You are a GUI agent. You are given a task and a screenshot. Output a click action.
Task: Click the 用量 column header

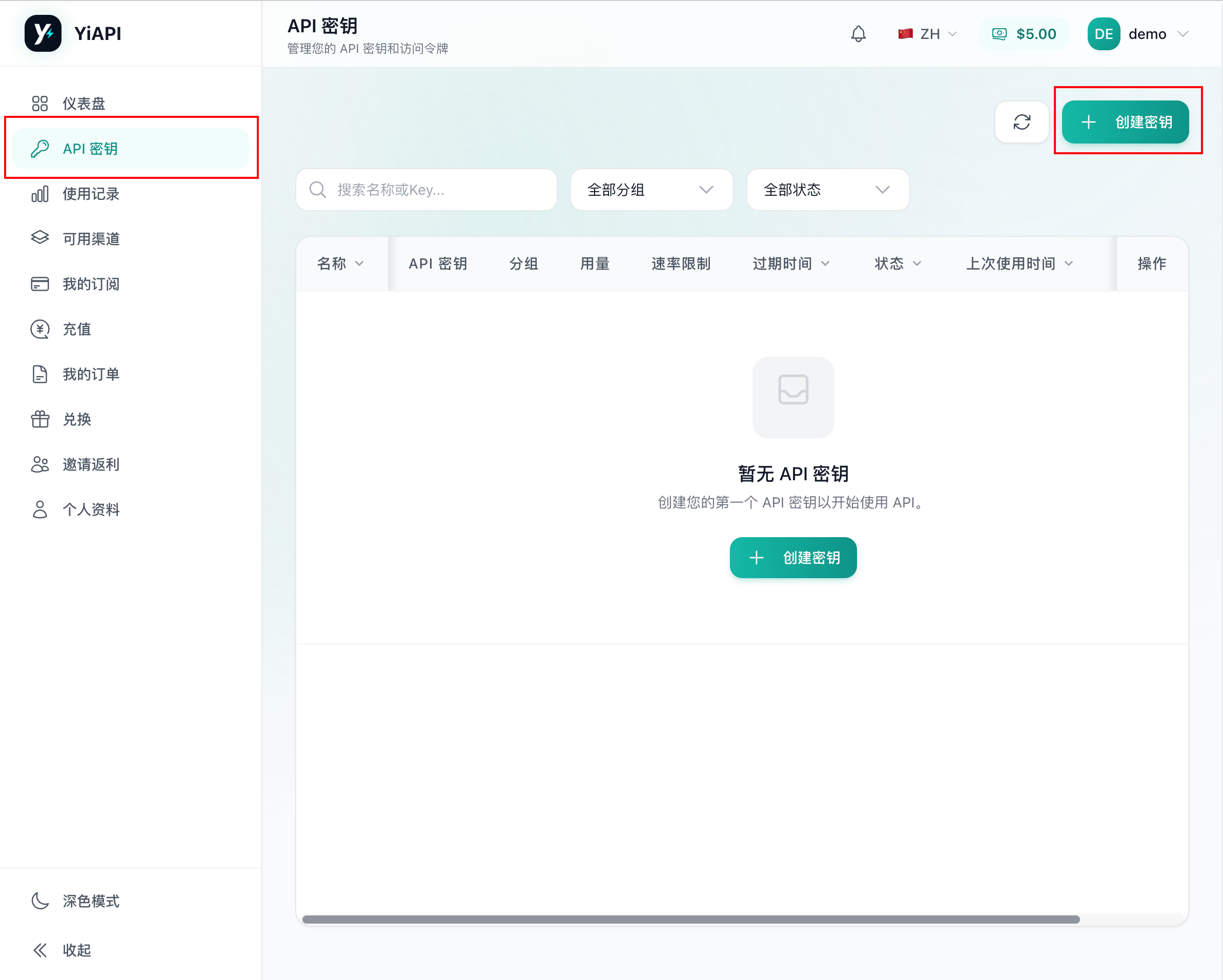coord(595,263)
